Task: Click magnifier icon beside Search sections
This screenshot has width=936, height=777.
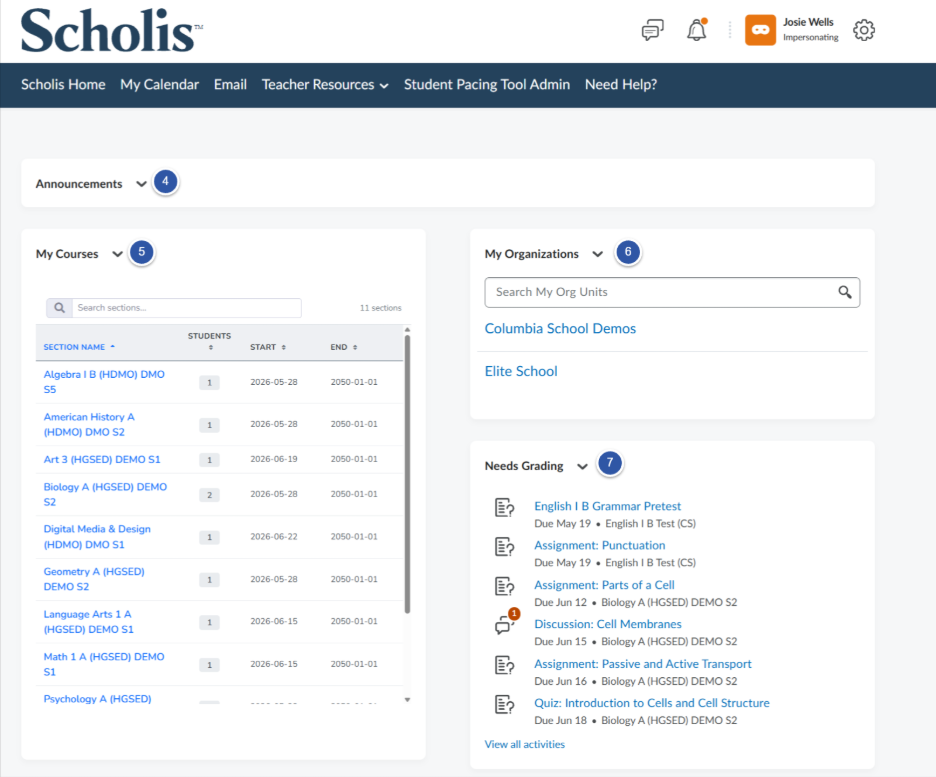Action: (59, 307)
